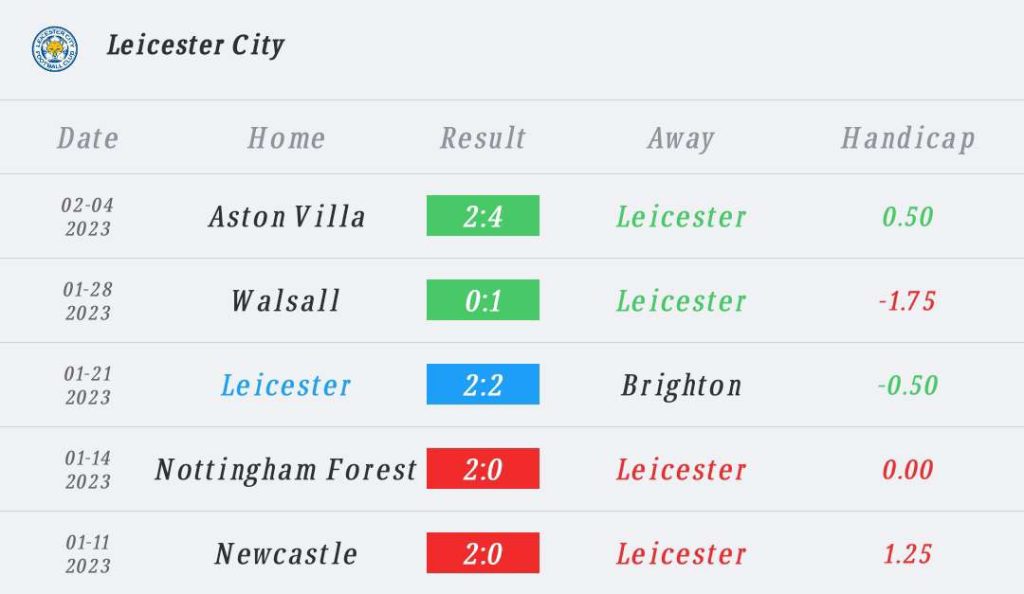Click the 2:0 result for Newcastle
This screenshot has width=1024, height=594.
tap(483, 553)
